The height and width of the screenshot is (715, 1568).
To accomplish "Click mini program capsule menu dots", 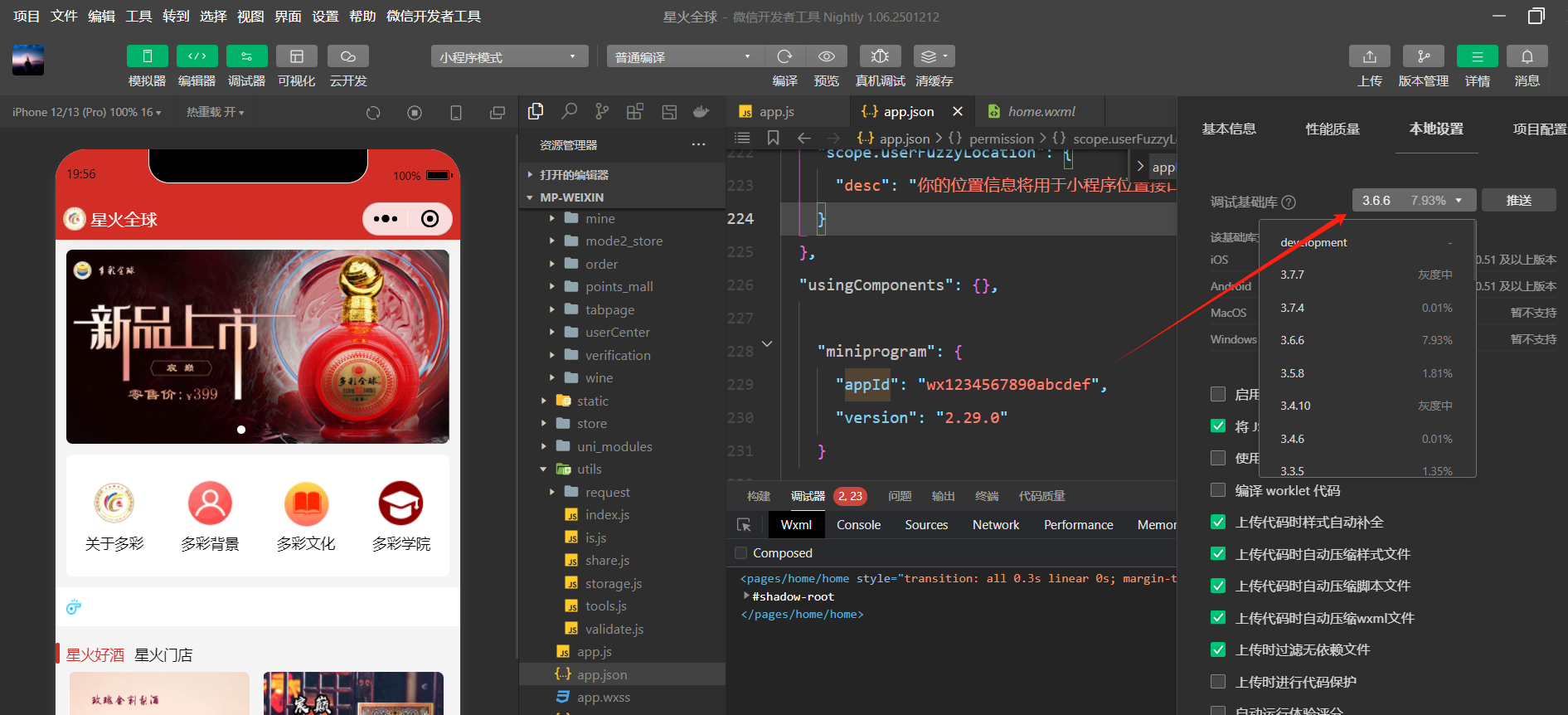I will [386, 219].
